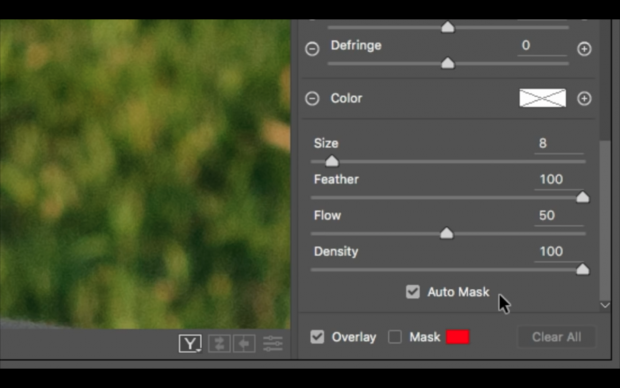Viewport: 620px width, 388px height.
Task: Click the Mask label
Action: pos(425,337)
